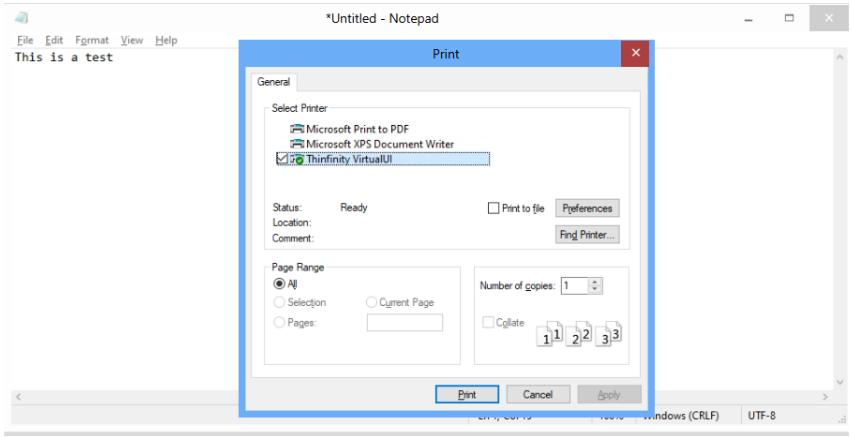
Task: Click the UTF-8 encoding status entry
Action: click(x=761, y=416)
